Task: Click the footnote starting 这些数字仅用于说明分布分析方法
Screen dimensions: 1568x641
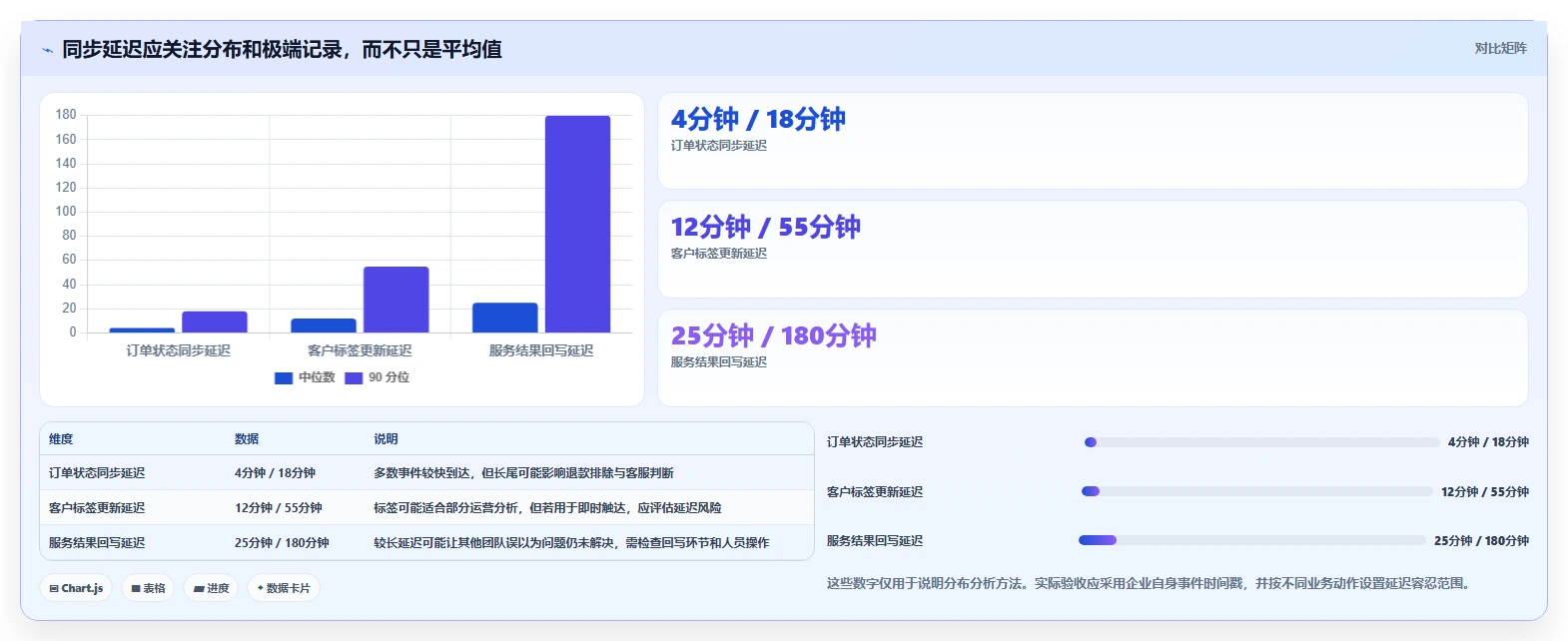Action: tap(1151, 583)
